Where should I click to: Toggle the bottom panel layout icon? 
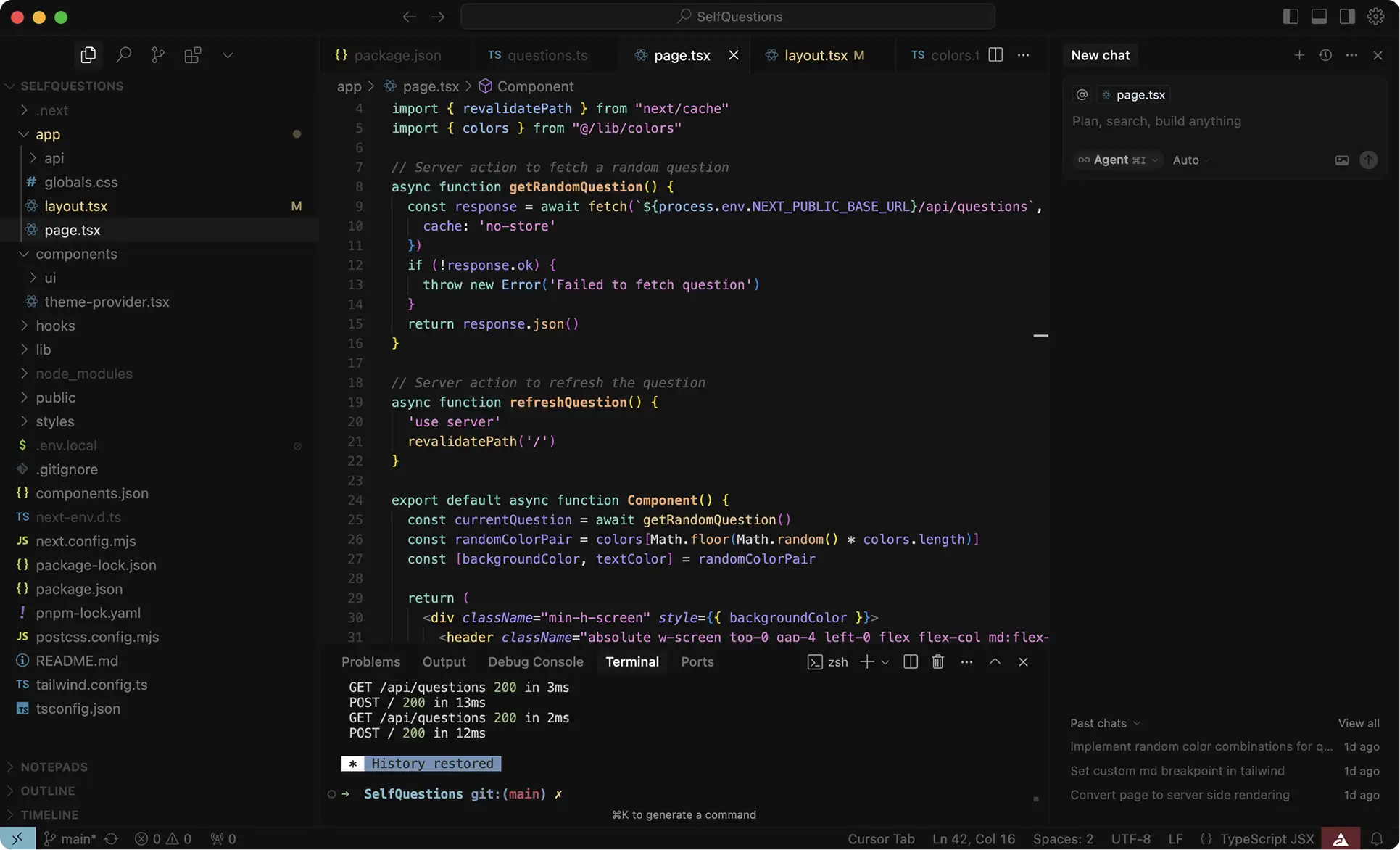(x=1319, y=17)
